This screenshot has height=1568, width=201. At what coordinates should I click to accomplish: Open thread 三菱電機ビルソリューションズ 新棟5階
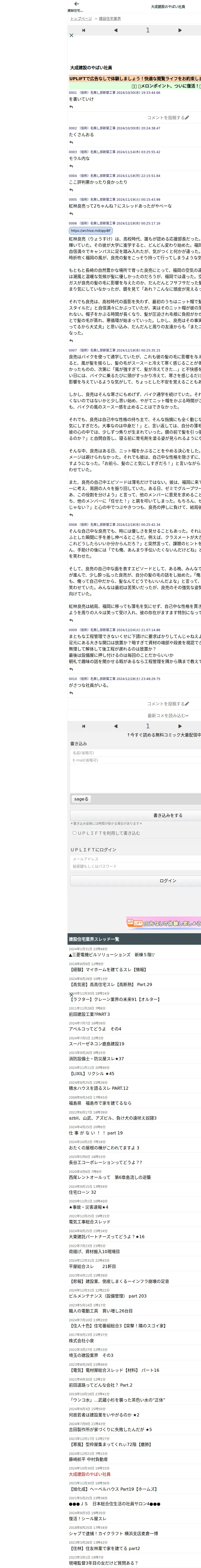click(x=111, y=955)
